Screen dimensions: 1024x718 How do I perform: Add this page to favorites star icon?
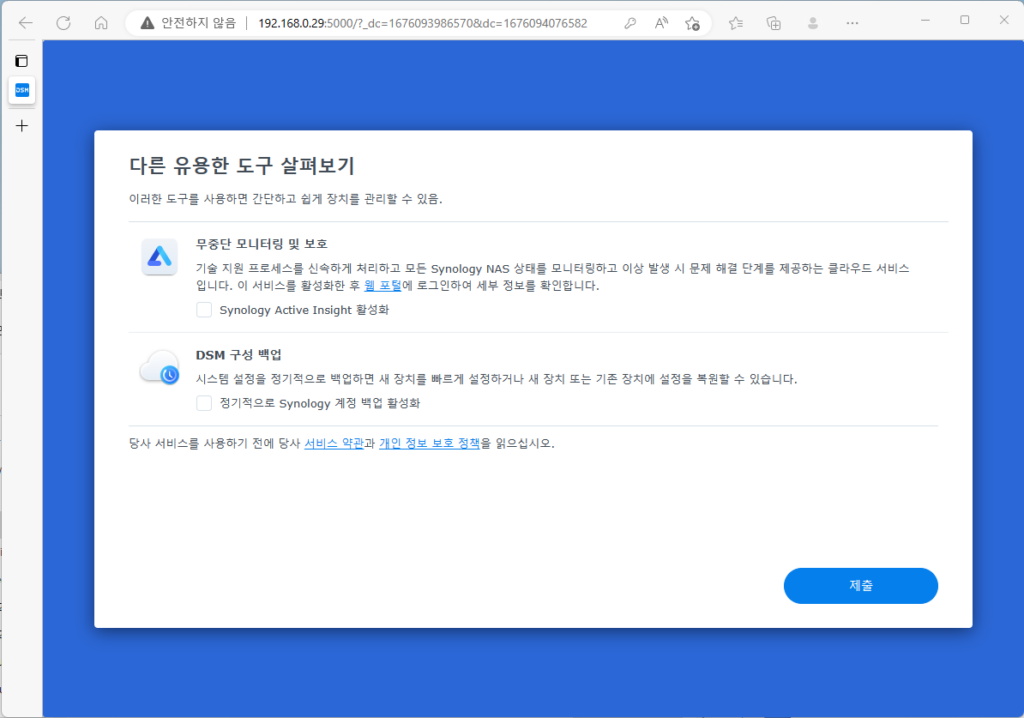click(x=692, y=23)
